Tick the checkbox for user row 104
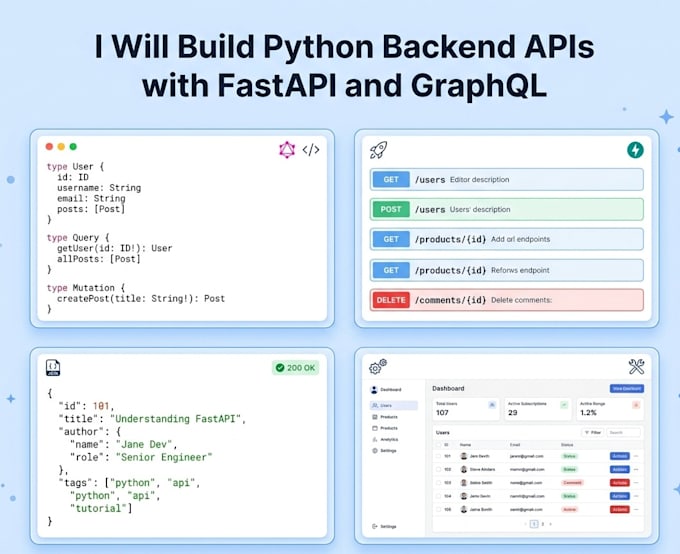 (438, 496)
